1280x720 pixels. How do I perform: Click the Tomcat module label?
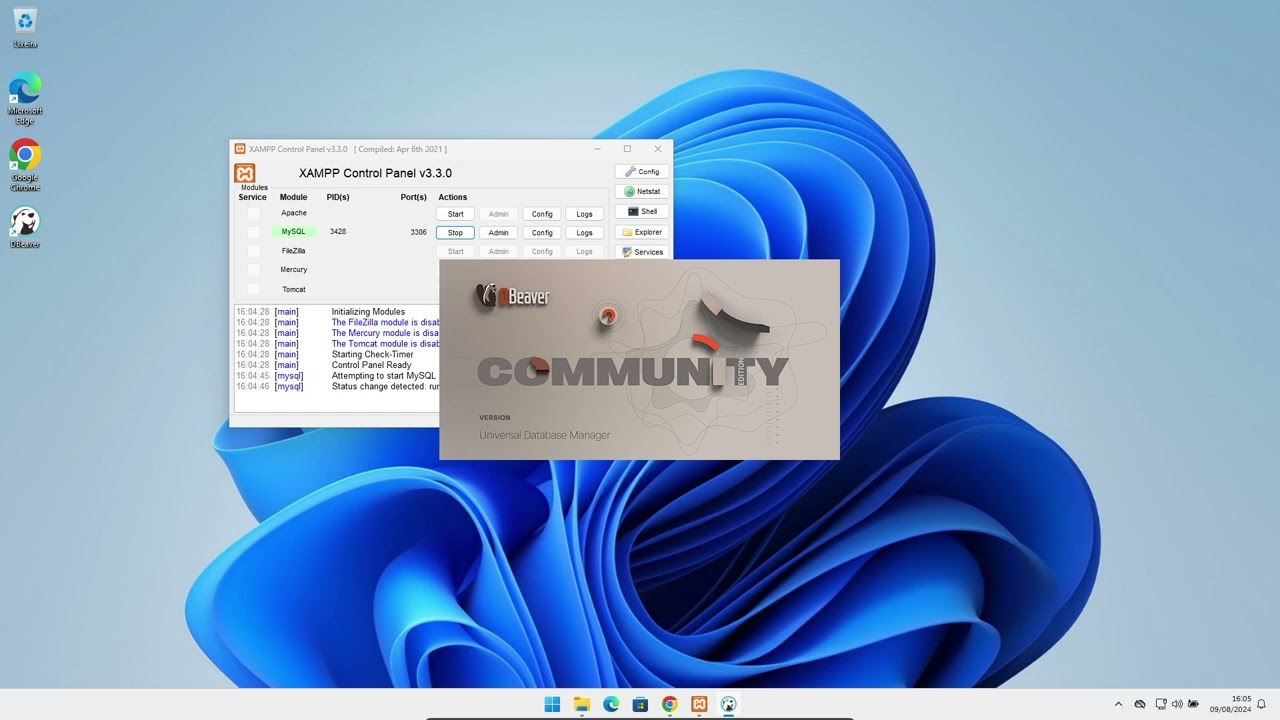point(293,289)
